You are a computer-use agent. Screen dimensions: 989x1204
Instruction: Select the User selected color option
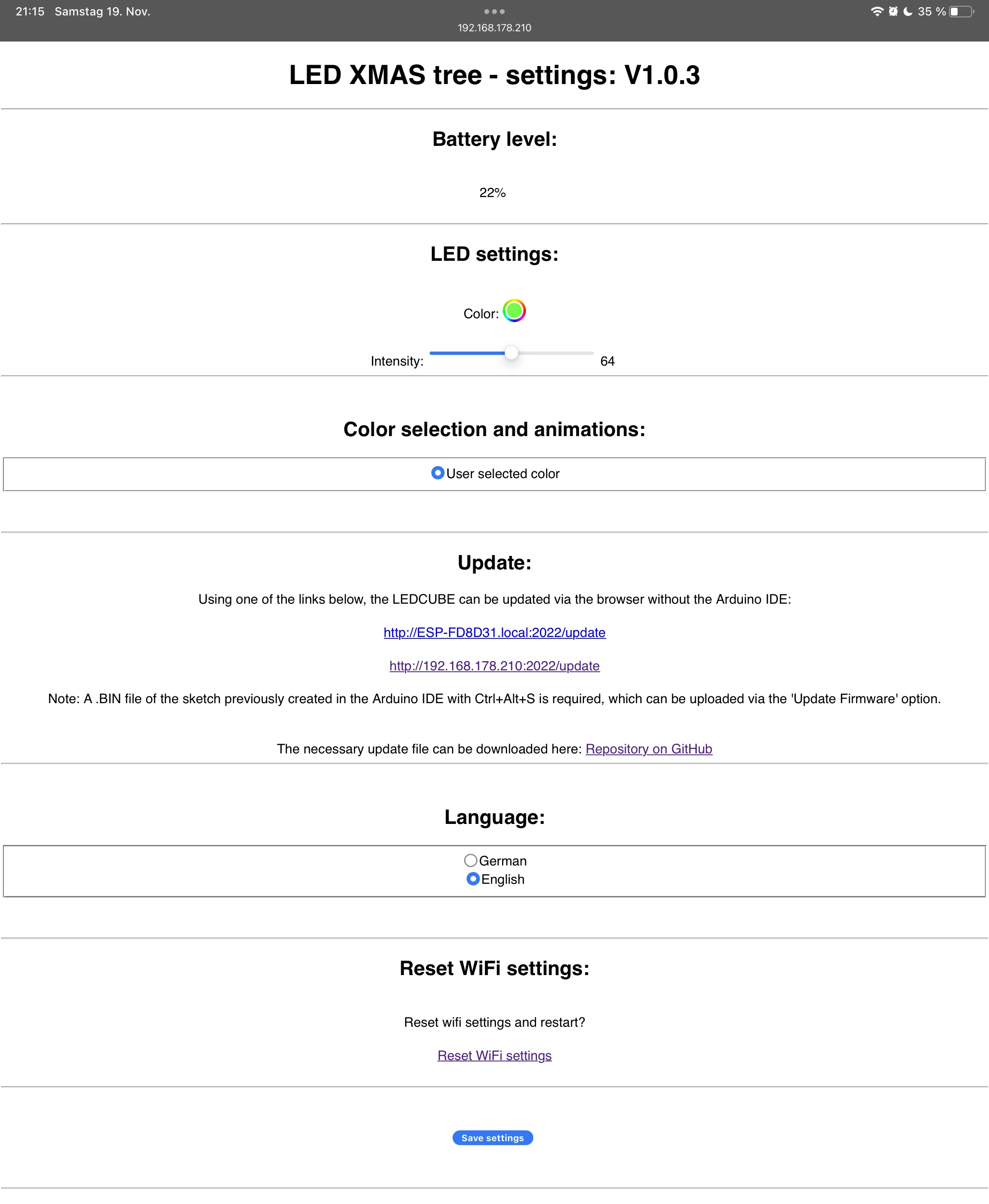coord(438,473)
